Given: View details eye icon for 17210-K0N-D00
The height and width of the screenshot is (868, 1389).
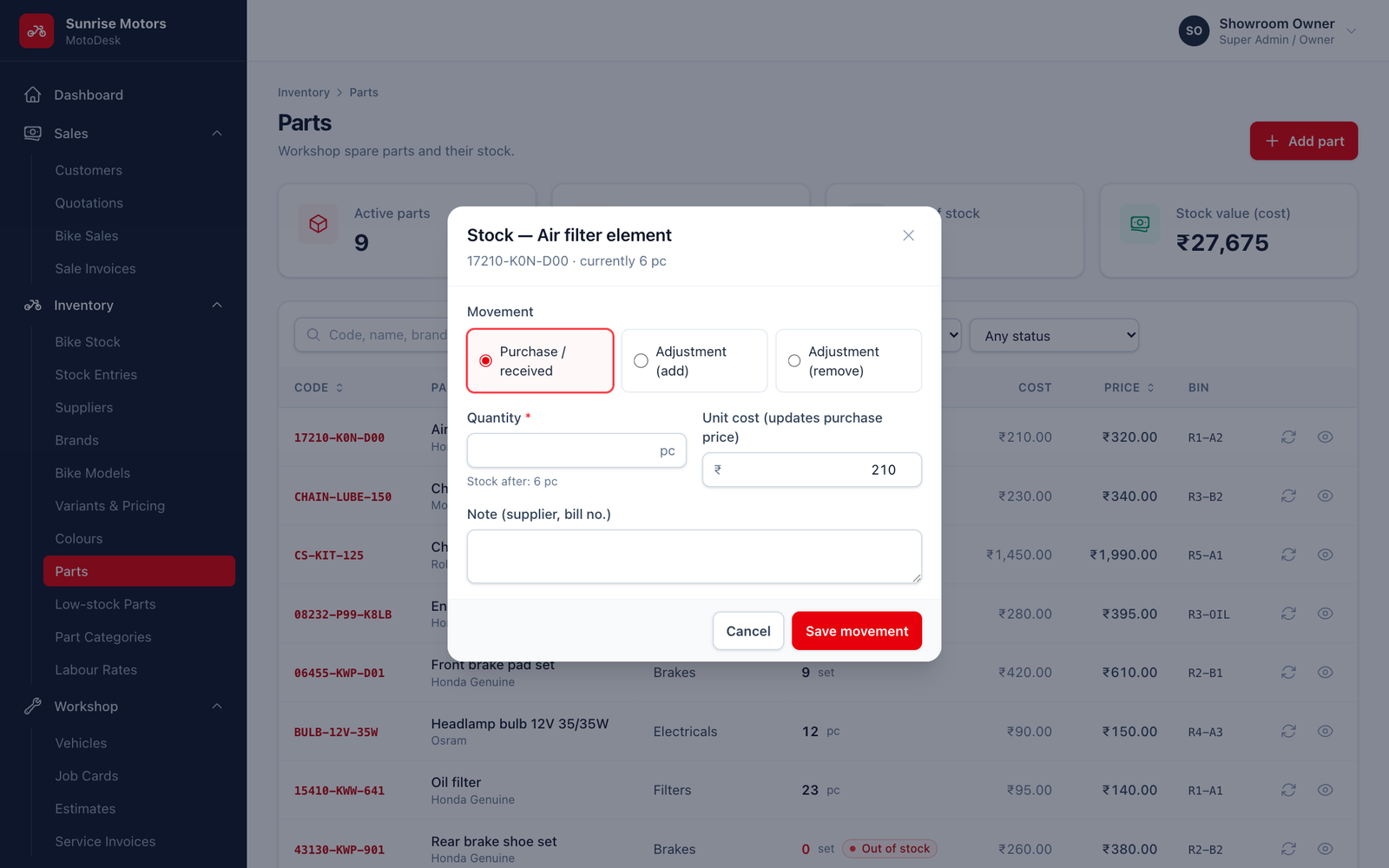Looking at the screenshot, I should [x=1325, y=437].
